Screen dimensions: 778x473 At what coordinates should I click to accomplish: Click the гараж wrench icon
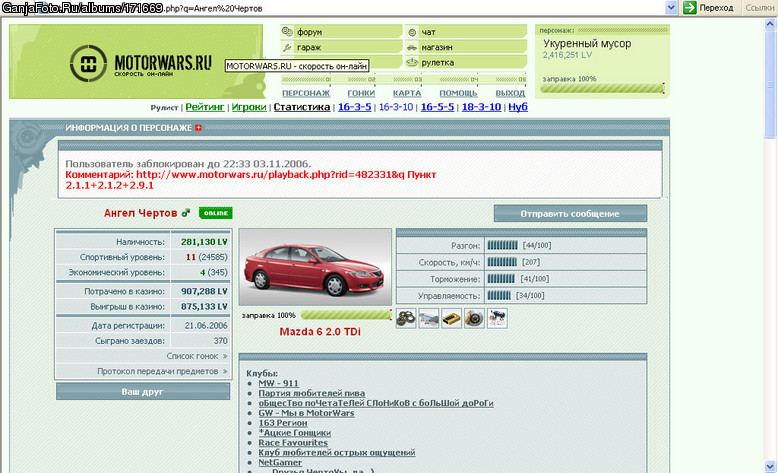pos(287,48)
